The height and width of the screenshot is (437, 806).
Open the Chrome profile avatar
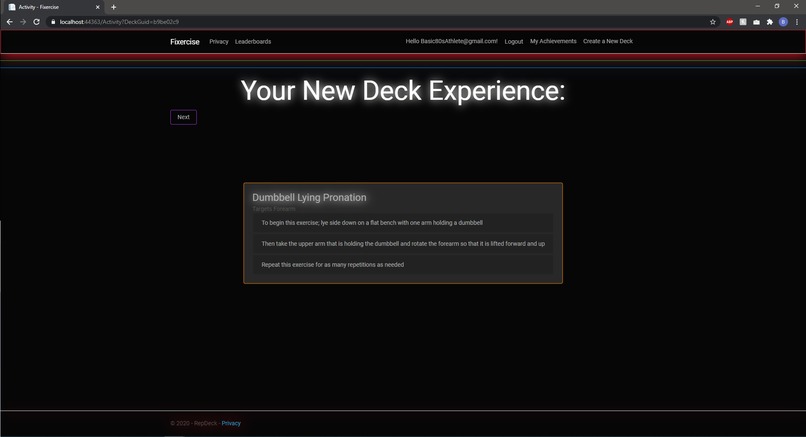click(x=783, y=22)
